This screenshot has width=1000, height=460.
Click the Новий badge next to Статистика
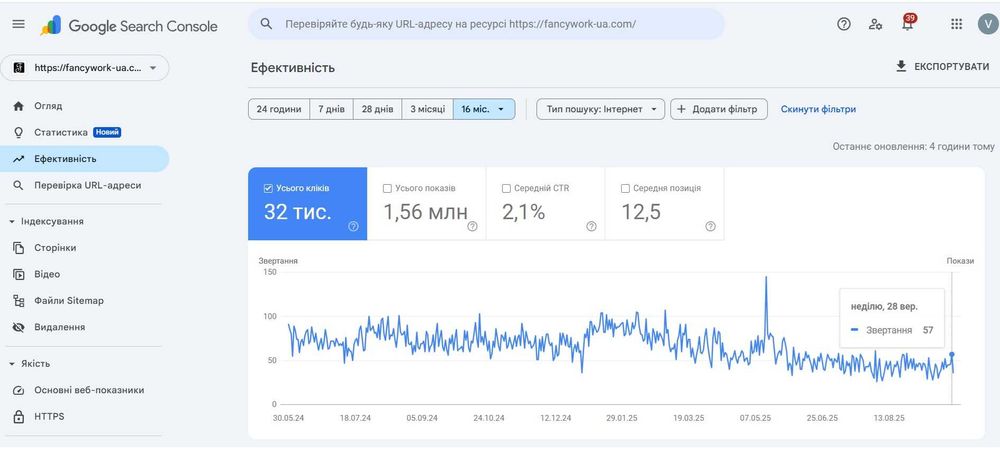[x=107, y=132]
